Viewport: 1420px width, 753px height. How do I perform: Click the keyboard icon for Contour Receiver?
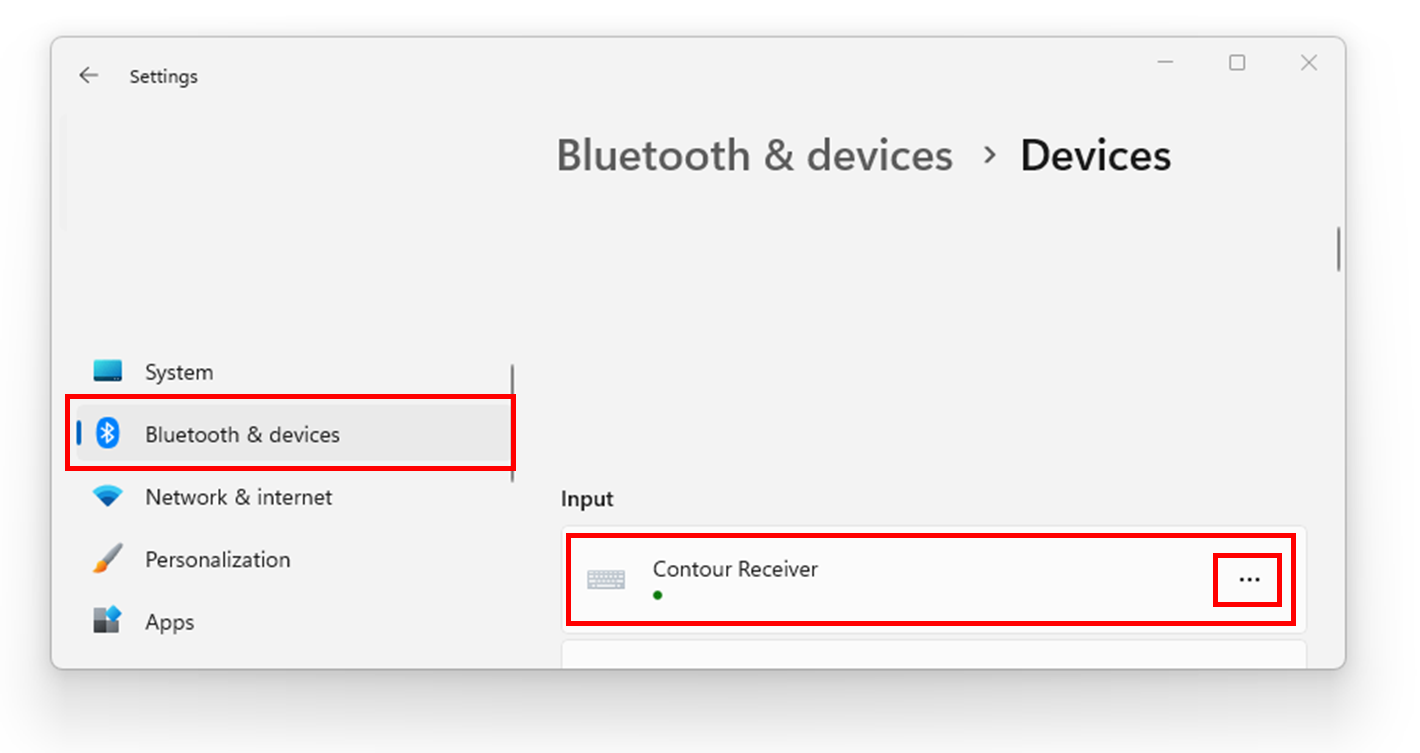606,580
